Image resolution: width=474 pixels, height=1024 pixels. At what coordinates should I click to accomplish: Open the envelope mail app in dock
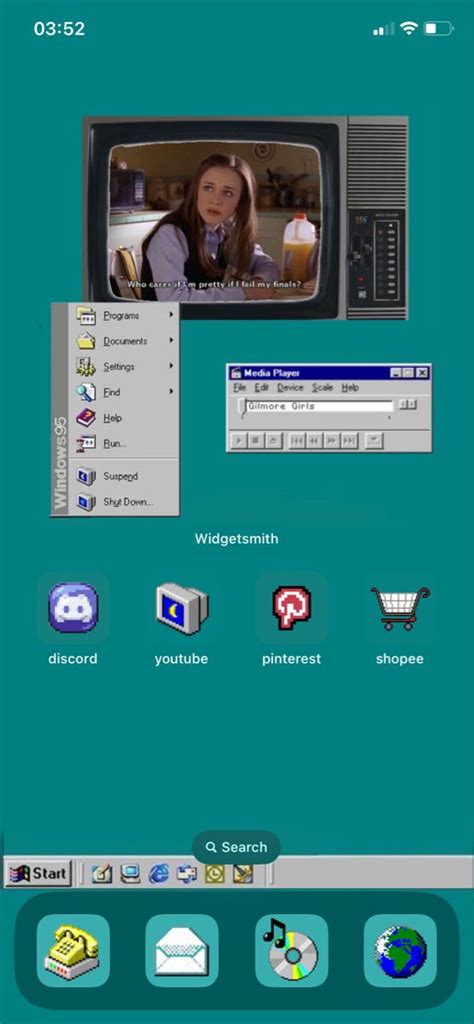pyautogui.click(x=182, y=950)
